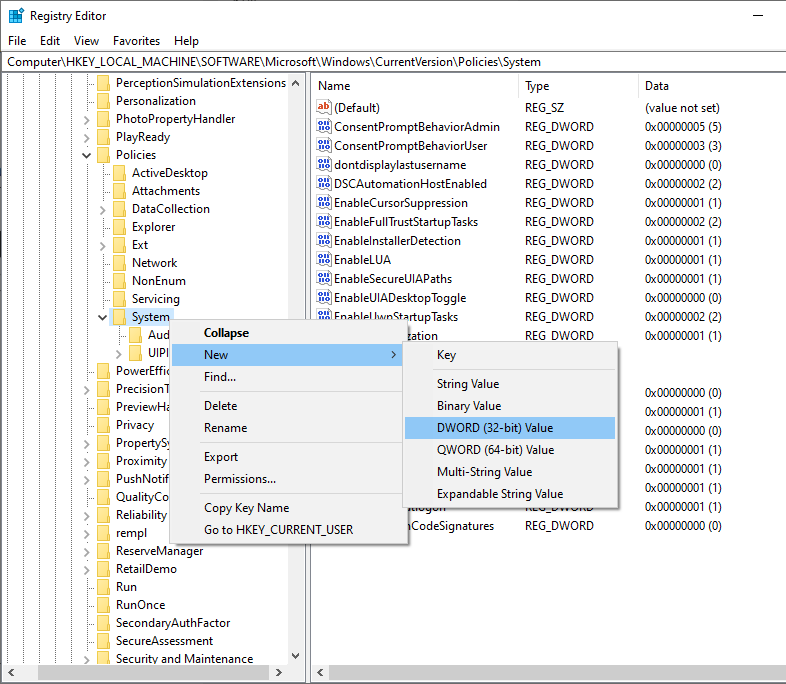This screenshot has width=786, height=684.
Task: Expand the Ext key in the tree
Action: tap(103, 245)
